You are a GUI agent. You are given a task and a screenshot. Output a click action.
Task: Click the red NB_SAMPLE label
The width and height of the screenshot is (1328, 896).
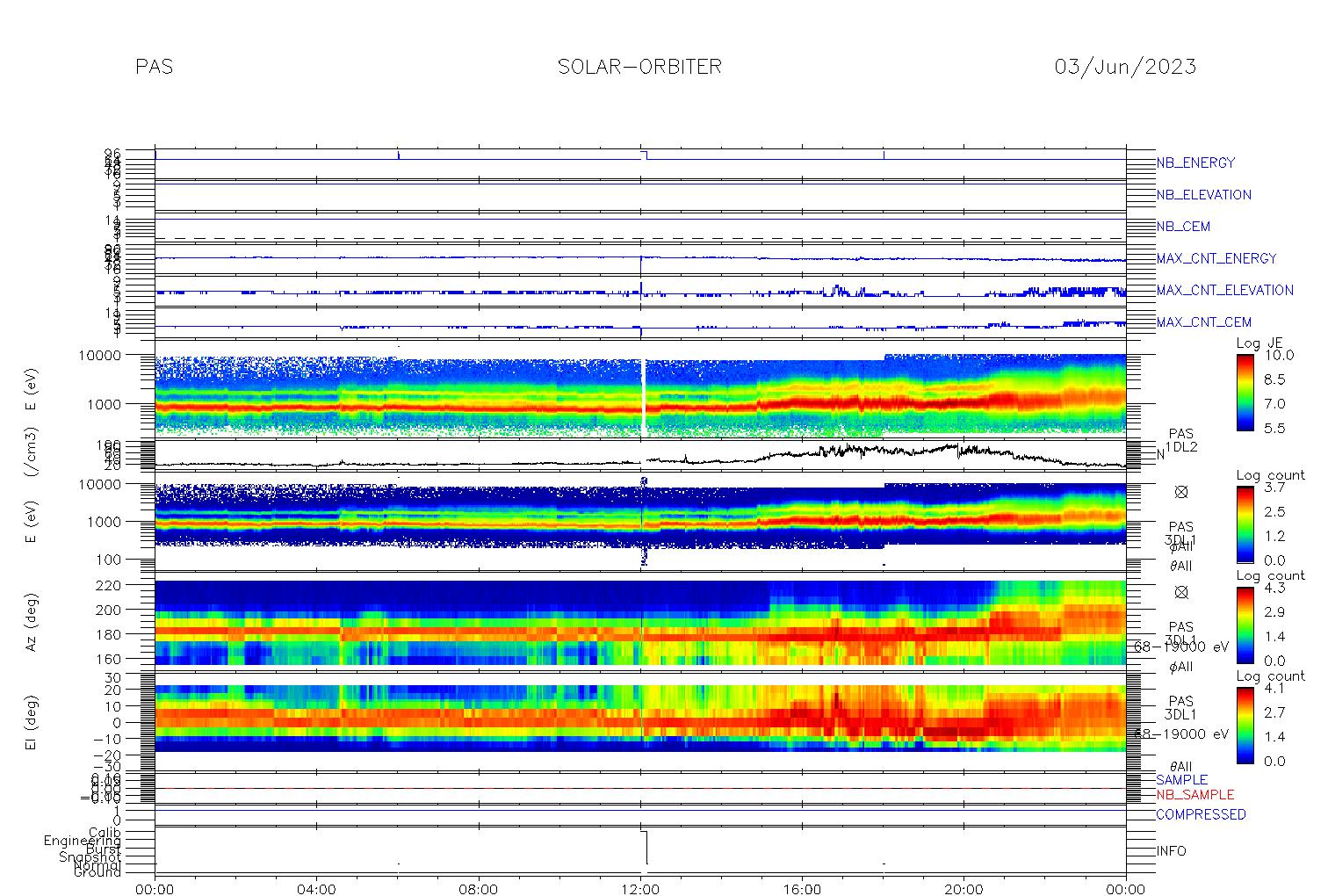coord(1194,795)
